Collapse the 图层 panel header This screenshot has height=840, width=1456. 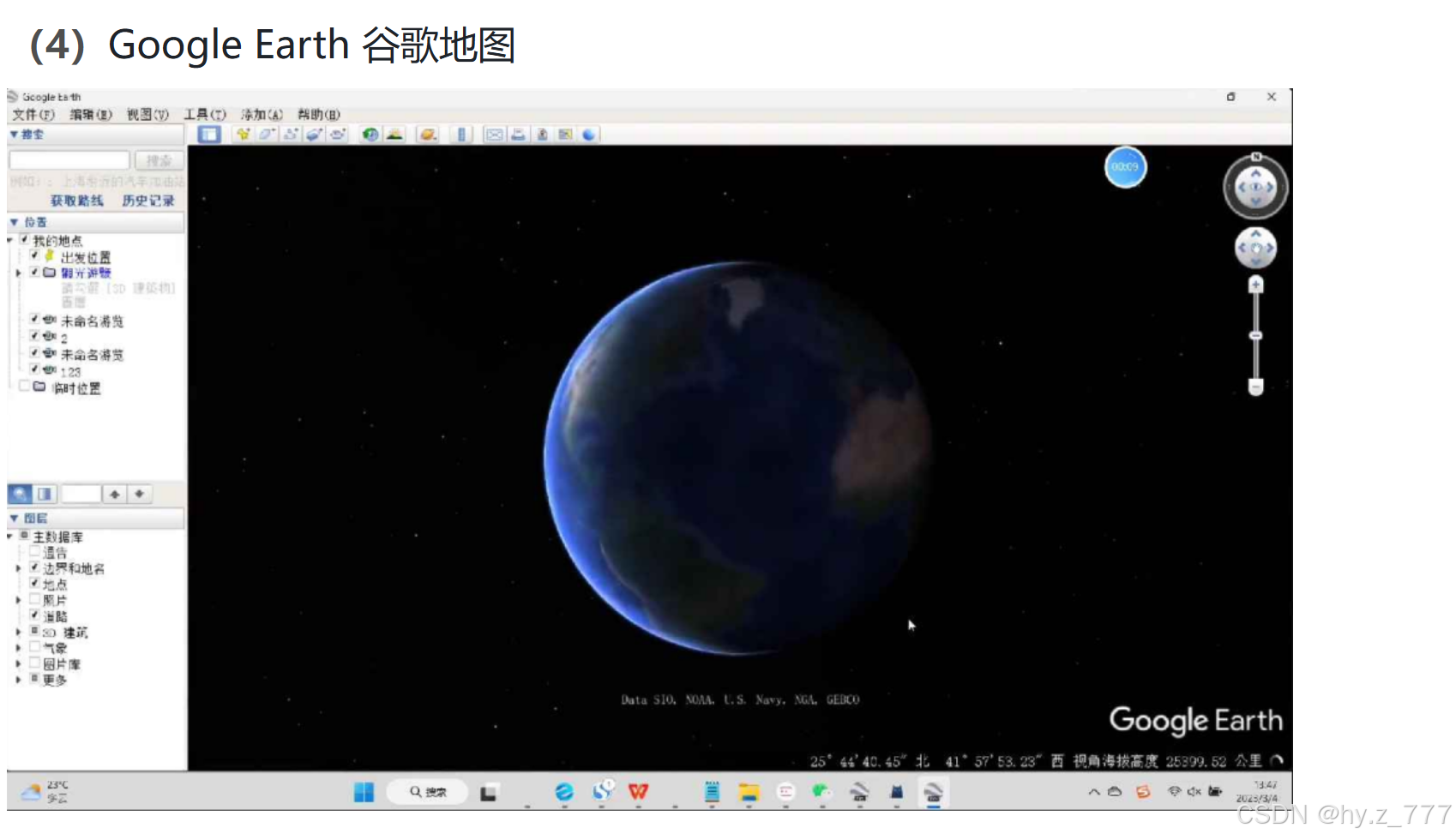click(x=96, y=519)
